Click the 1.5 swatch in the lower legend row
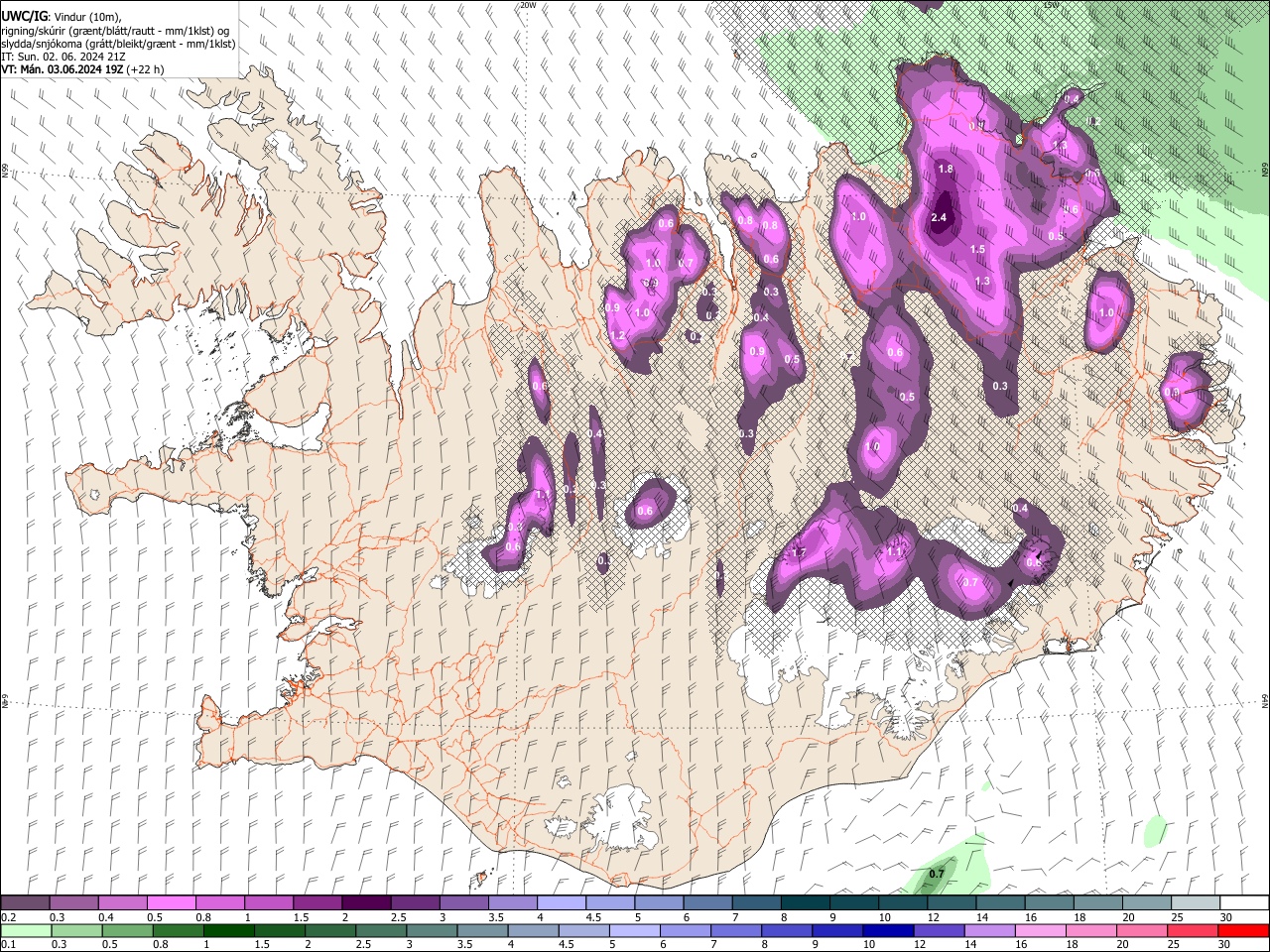1270x952 pixels. 280,930
